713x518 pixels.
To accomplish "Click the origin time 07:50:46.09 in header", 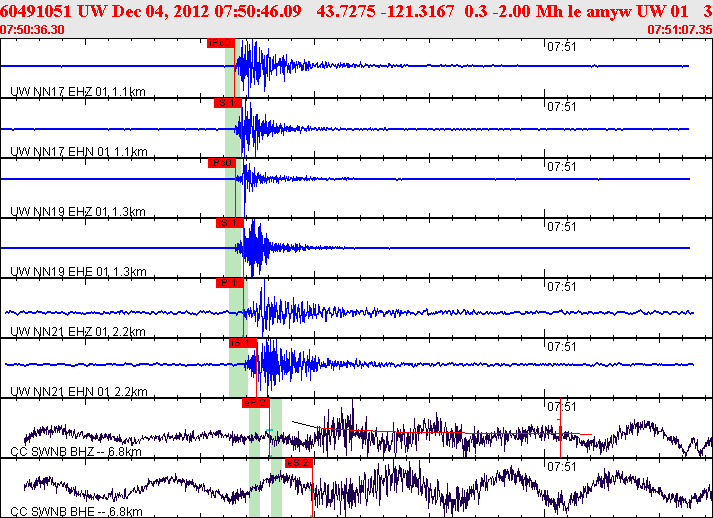I will click(x=258, y=11).
